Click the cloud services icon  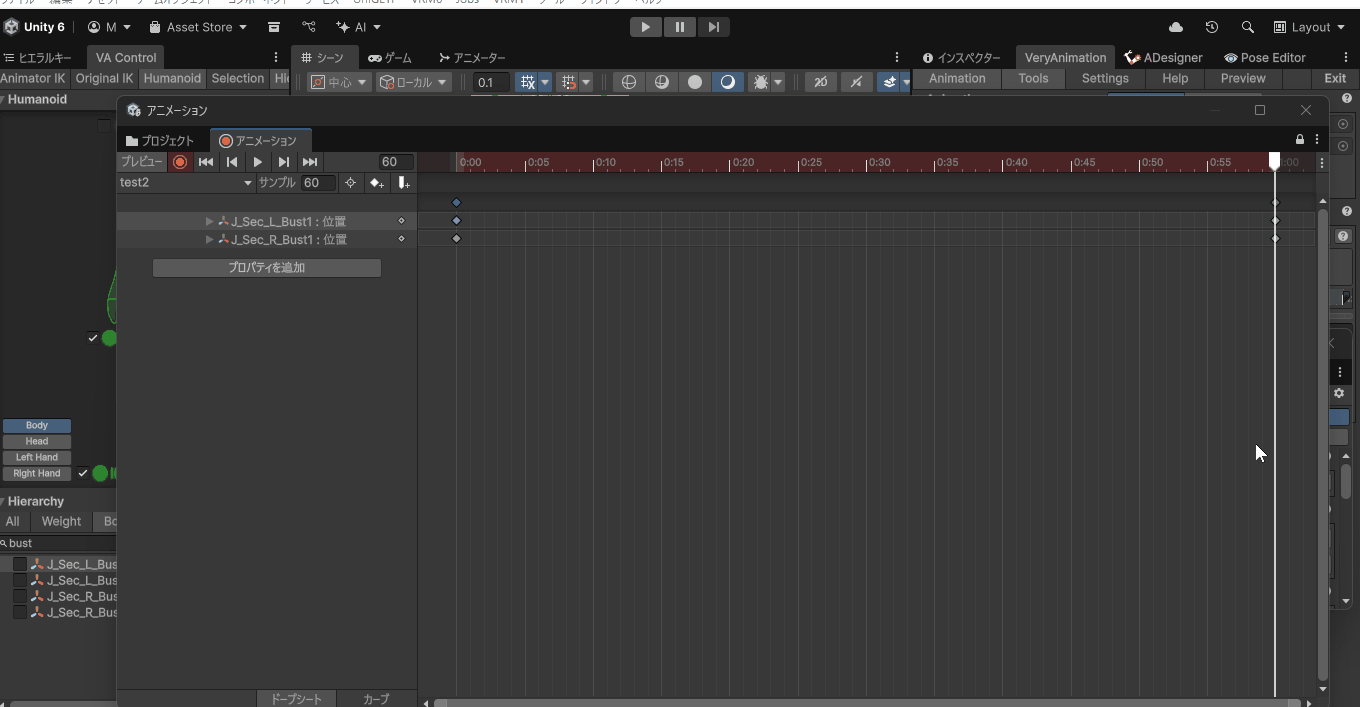point(1175,27)
